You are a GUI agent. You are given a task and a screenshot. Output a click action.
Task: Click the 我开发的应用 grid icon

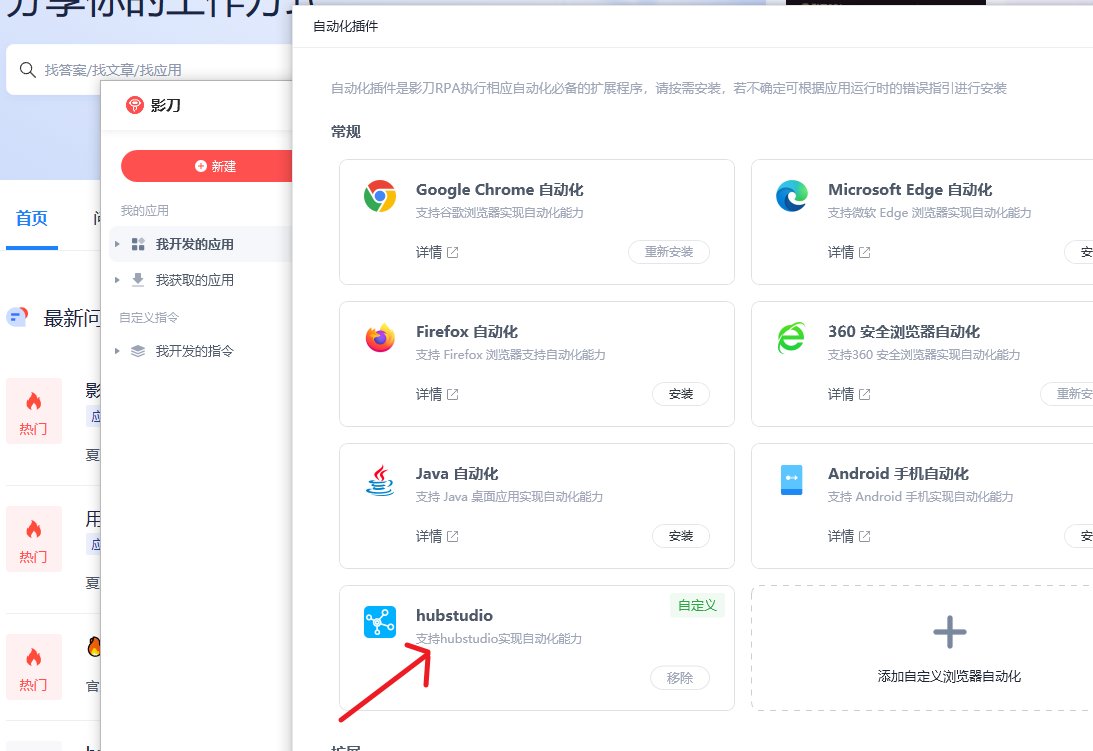point(138,244)
